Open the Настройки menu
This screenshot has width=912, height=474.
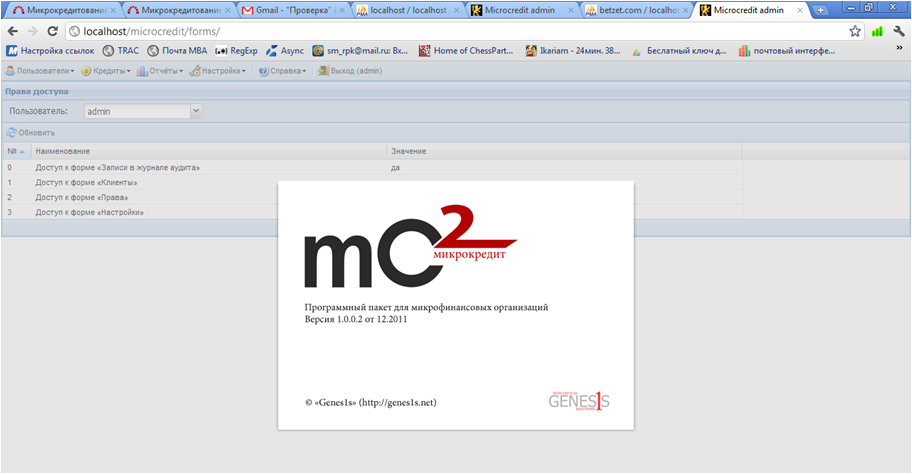pyautogui.click(x=218, y=71)
